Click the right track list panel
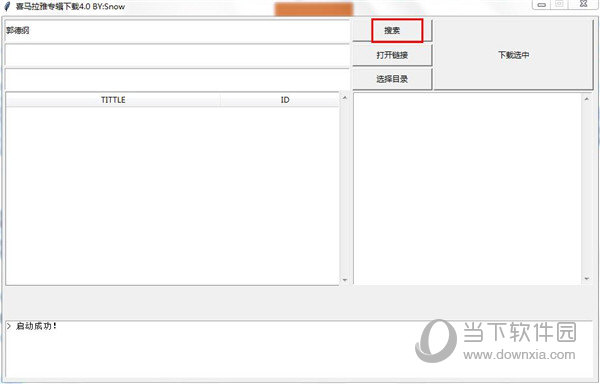The image size is (600, 384). click(x=467, y=189)
